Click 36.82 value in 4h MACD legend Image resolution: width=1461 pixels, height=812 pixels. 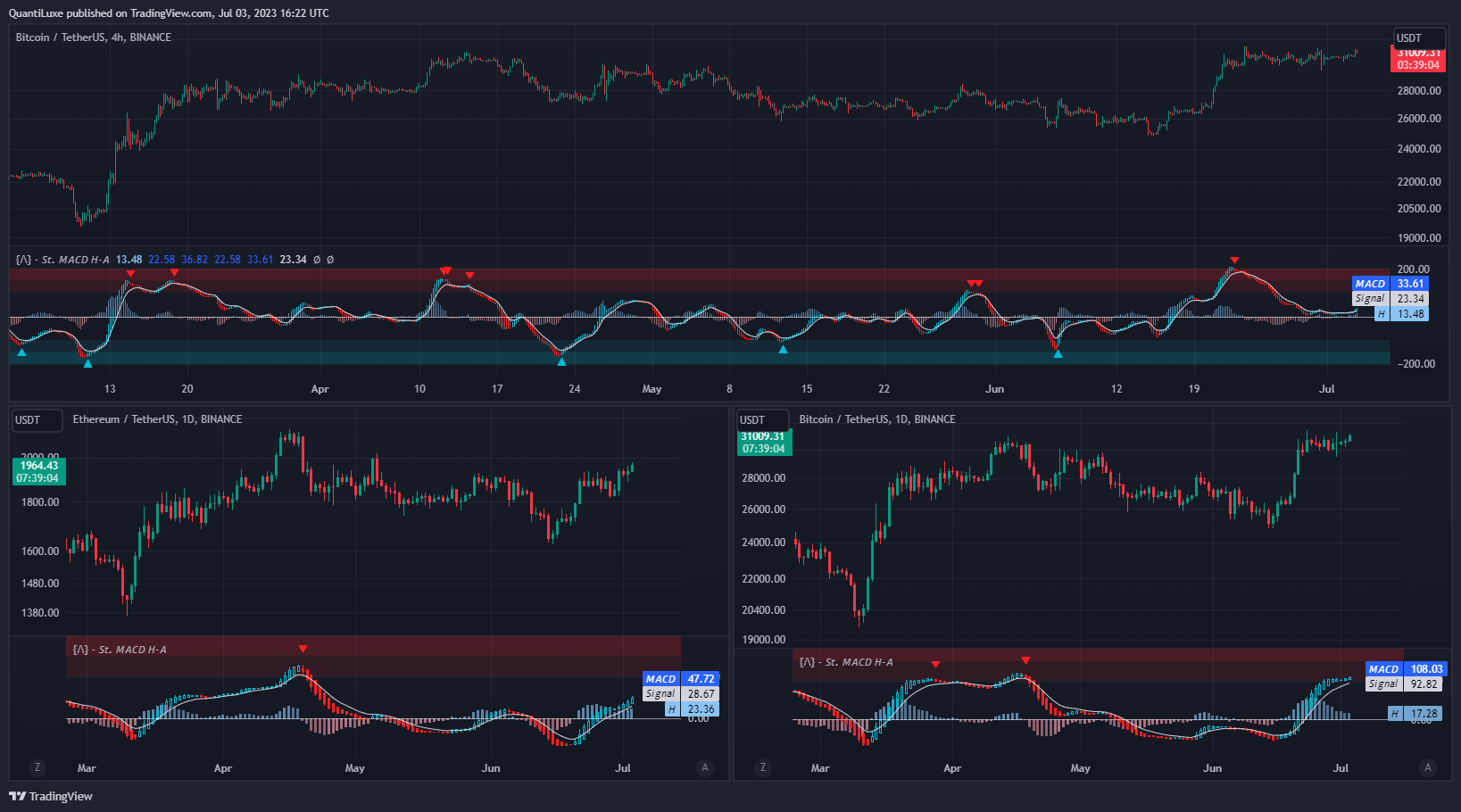195,260
